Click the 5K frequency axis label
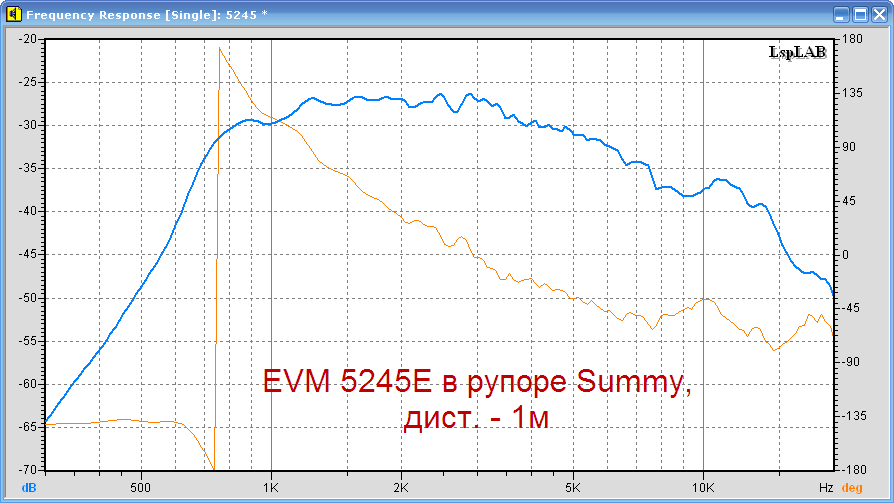 573,488
